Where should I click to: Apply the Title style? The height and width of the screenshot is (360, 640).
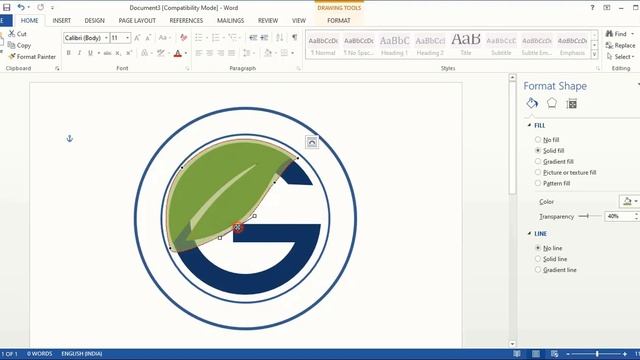coord(466,45)
